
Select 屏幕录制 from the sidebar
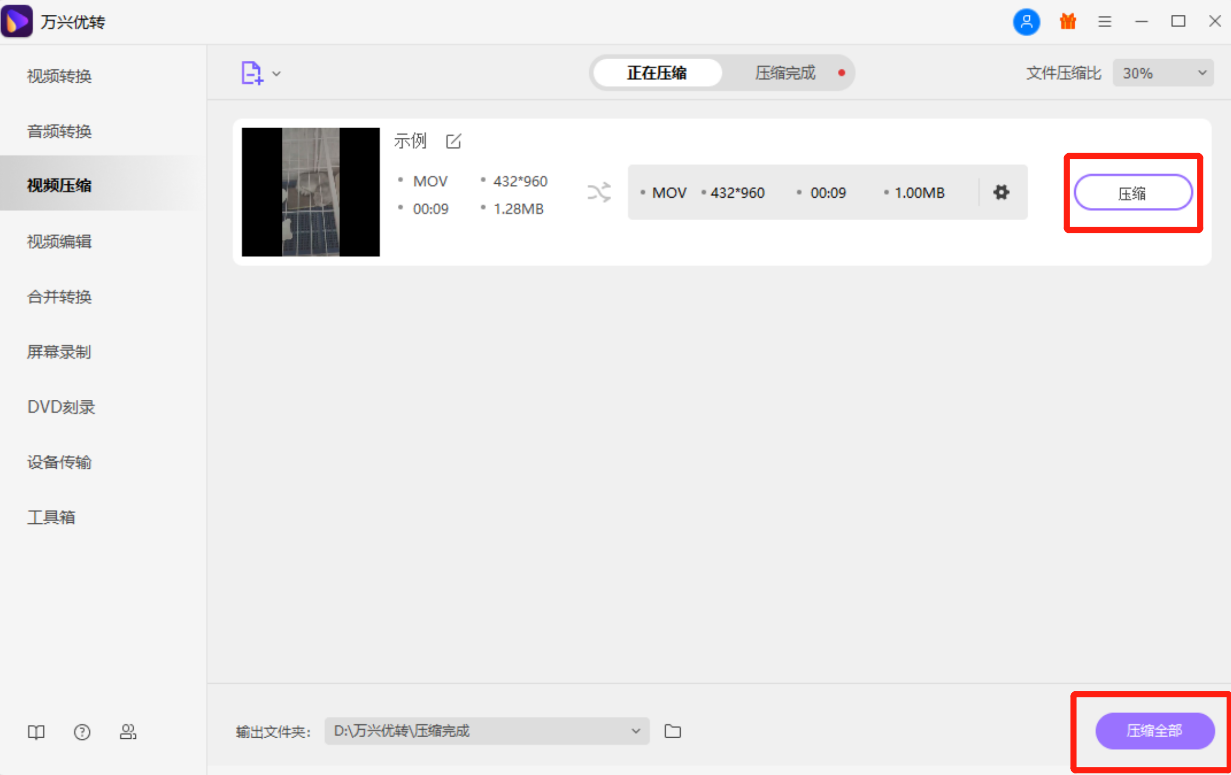coord(60,351)
